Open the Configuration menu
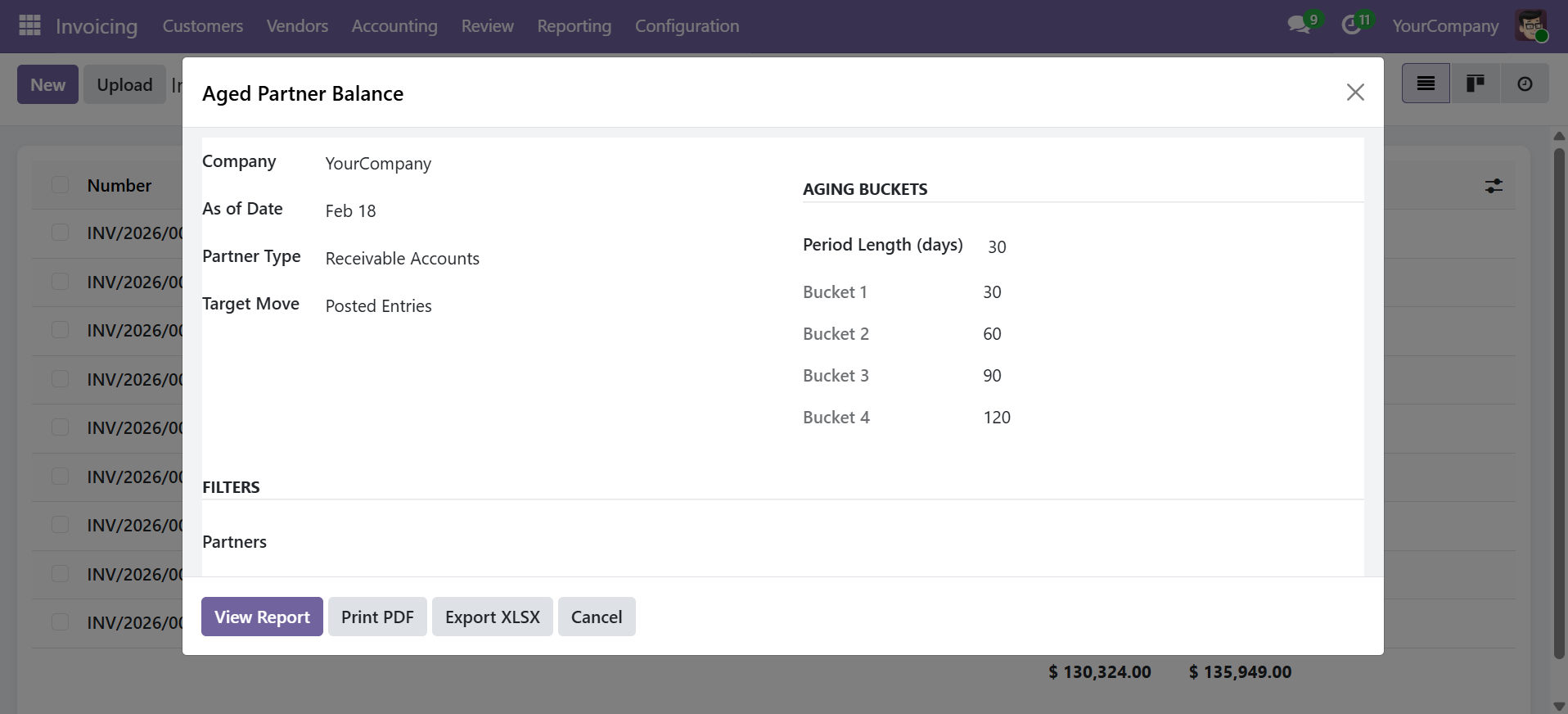This screenshot has height=714, width=1568. (x=687, y=26)
